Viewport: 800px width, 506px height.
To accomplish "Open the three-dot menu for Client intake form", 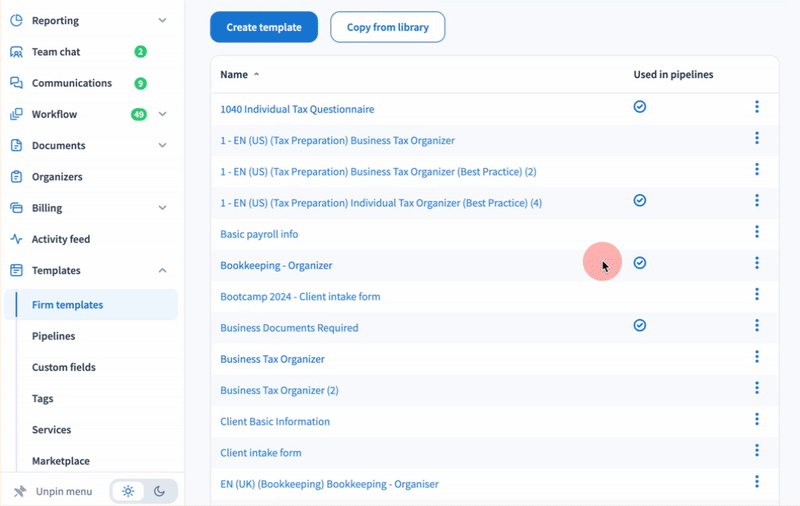I will pyautogui.click(x=757, y=451).
